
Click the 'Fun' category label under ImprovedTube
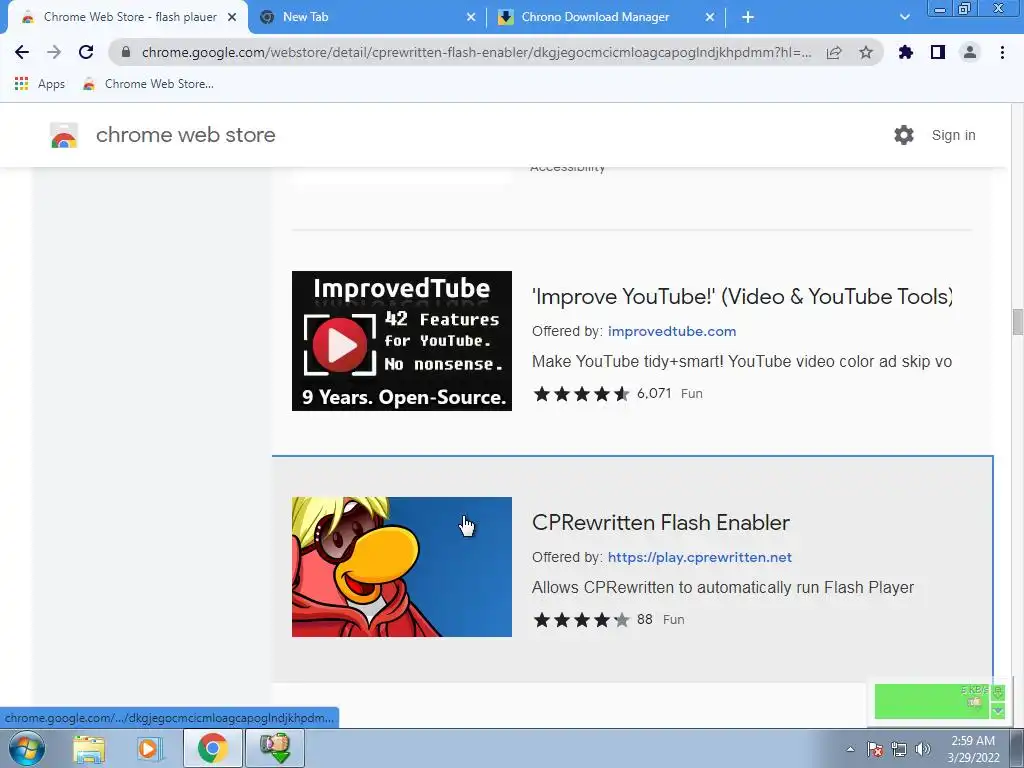pyautogui.click(x=692, y=394)
